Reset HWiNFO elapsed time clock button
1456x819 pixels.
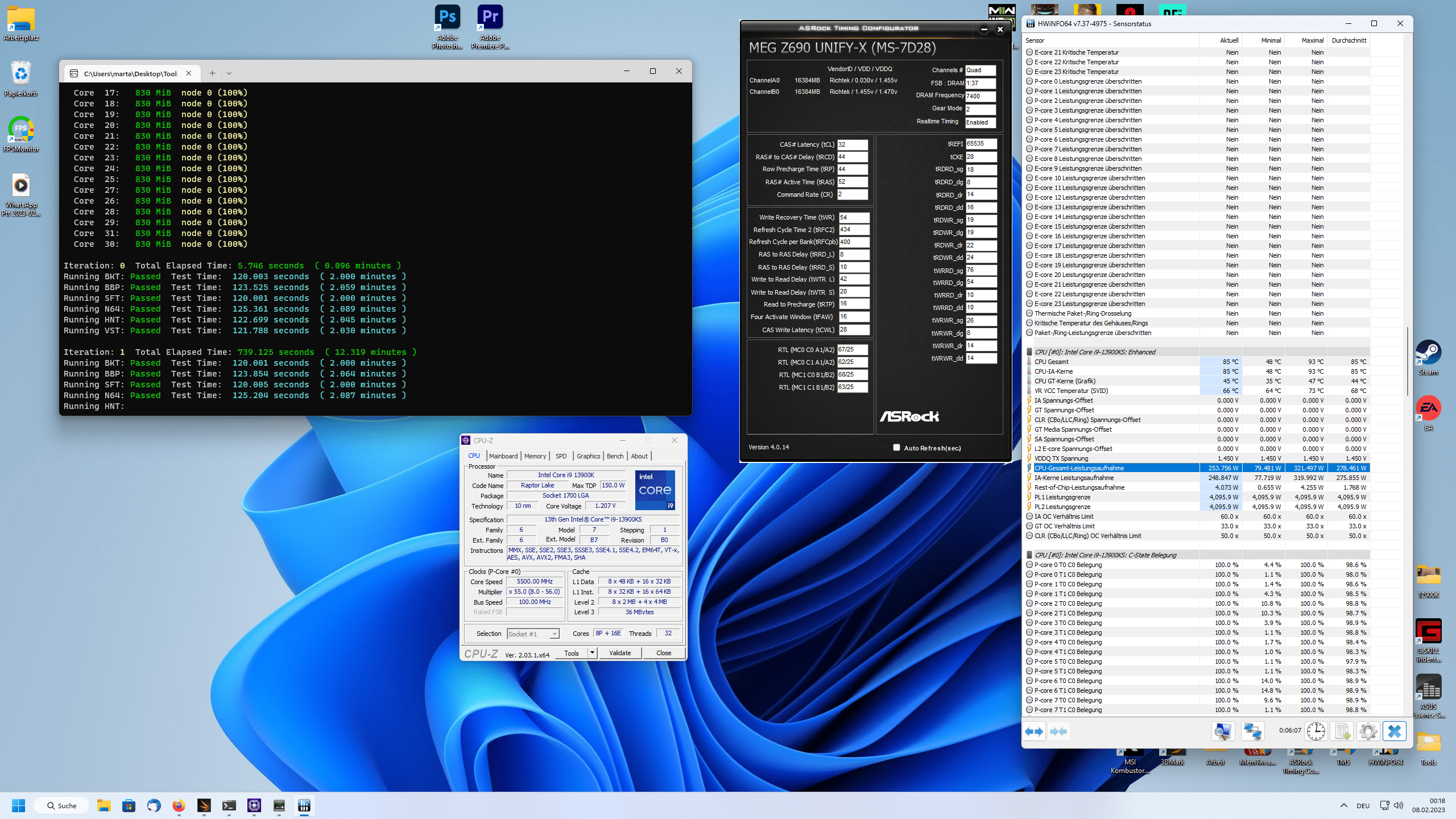(1316, 731)
